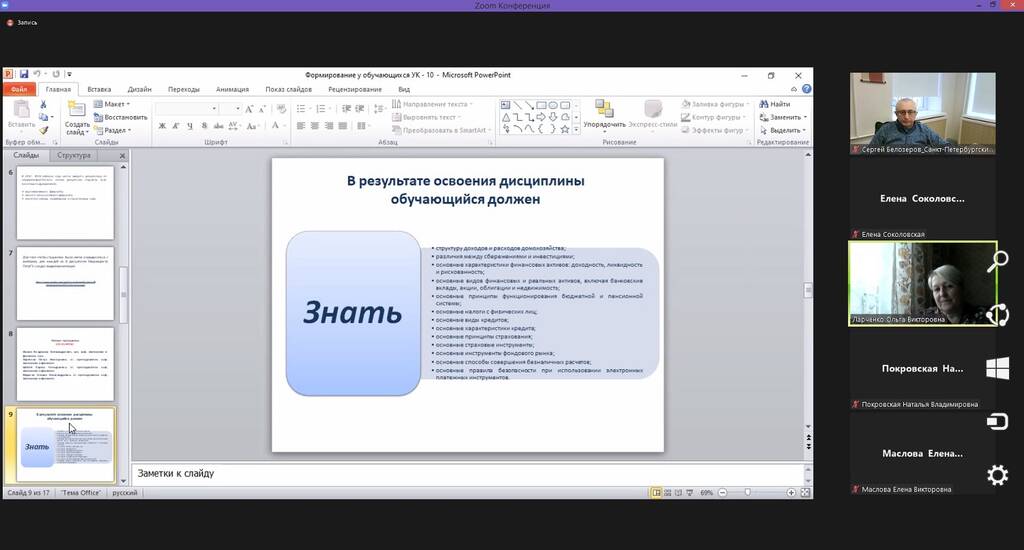Screen dimensions: 1024x550
Task: Pick the five-point star shape
Action: point(565,129)
